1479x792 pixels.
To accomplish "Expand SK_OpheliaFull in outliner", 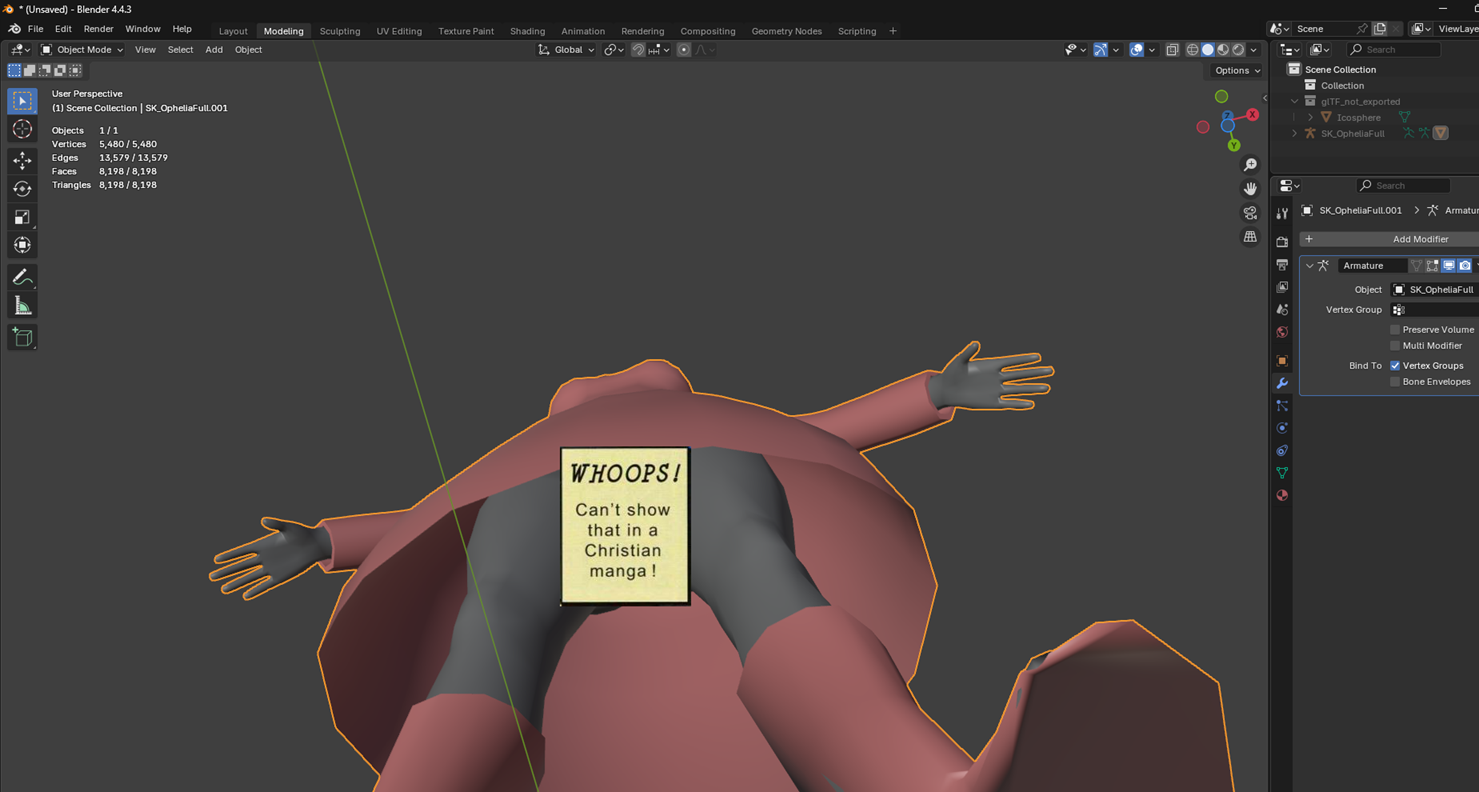I will pos(1295,133).
